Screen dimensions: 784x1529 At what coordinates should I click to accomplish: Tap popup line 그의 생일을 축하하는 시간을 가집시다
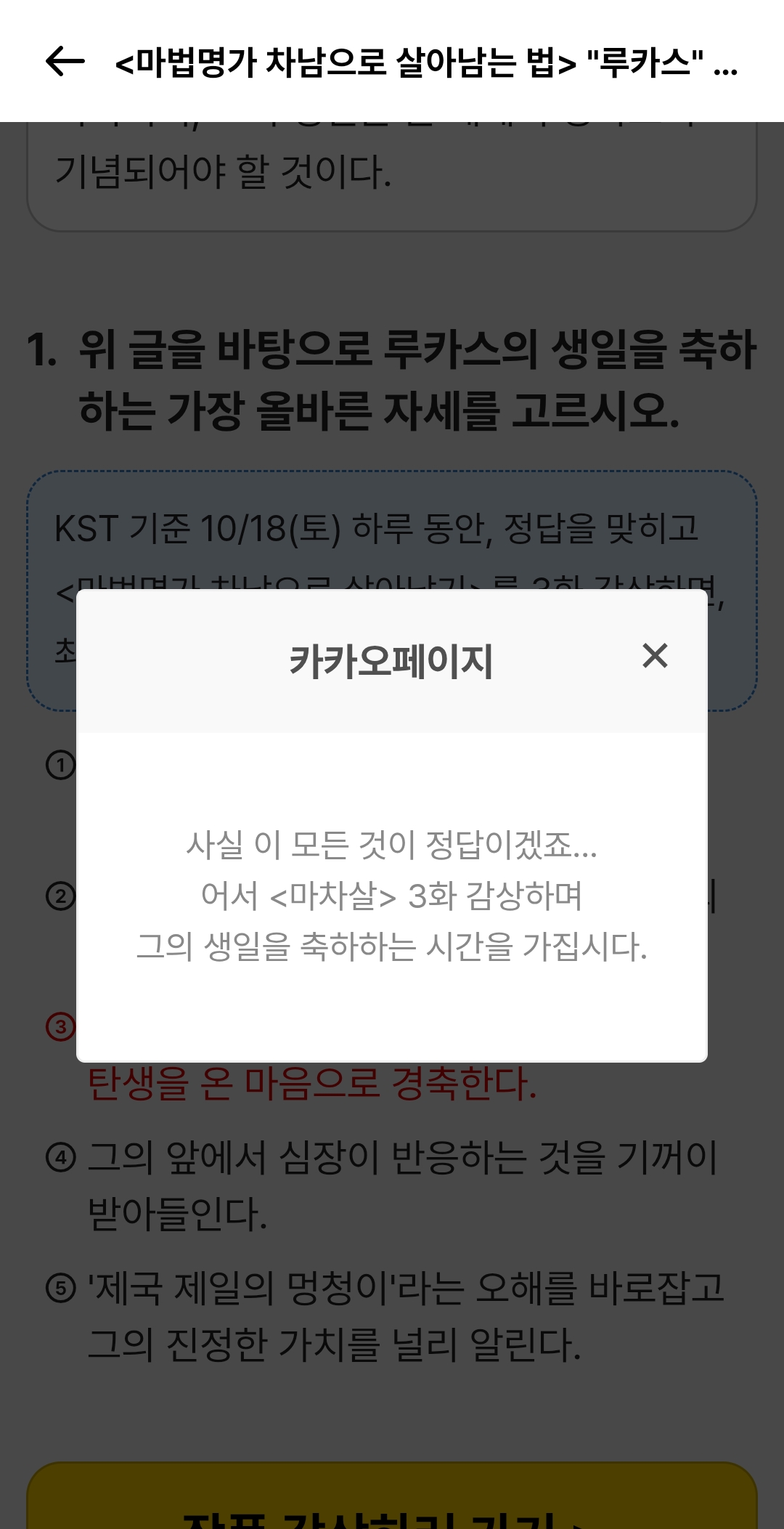point(391,946)
